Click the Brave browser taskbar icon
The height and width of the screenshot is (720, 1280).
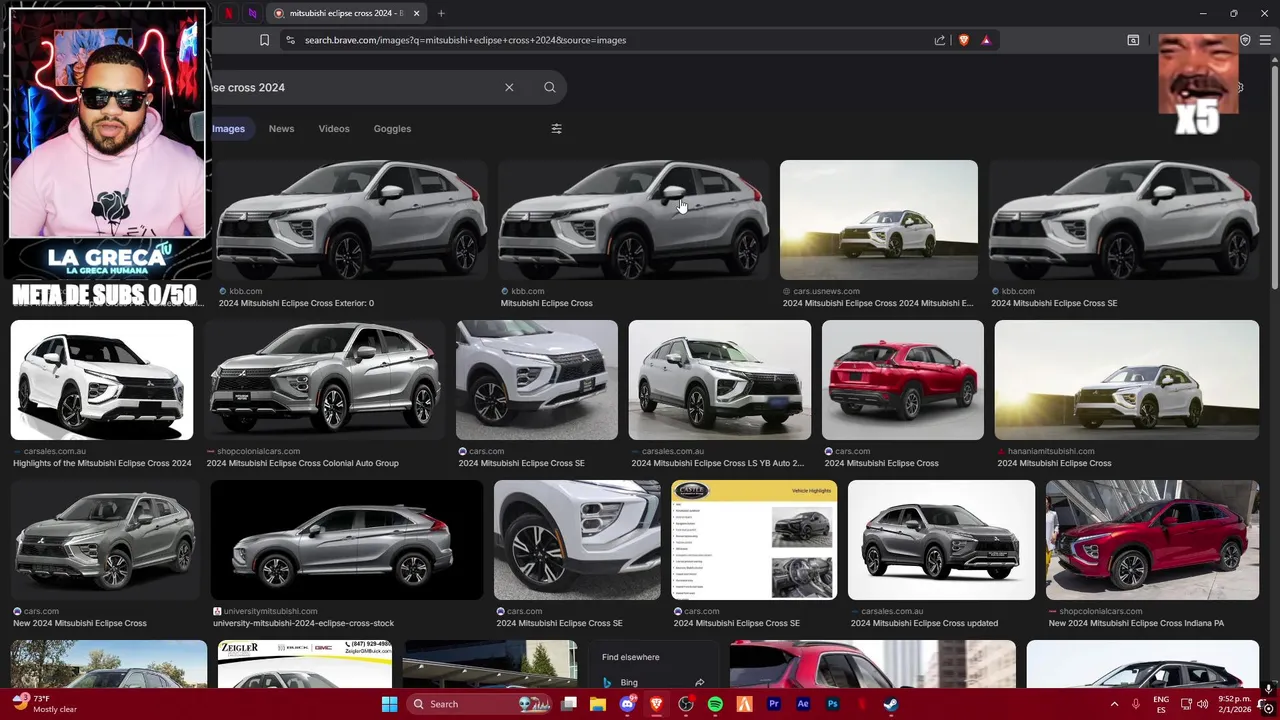[x=656, y=704]
